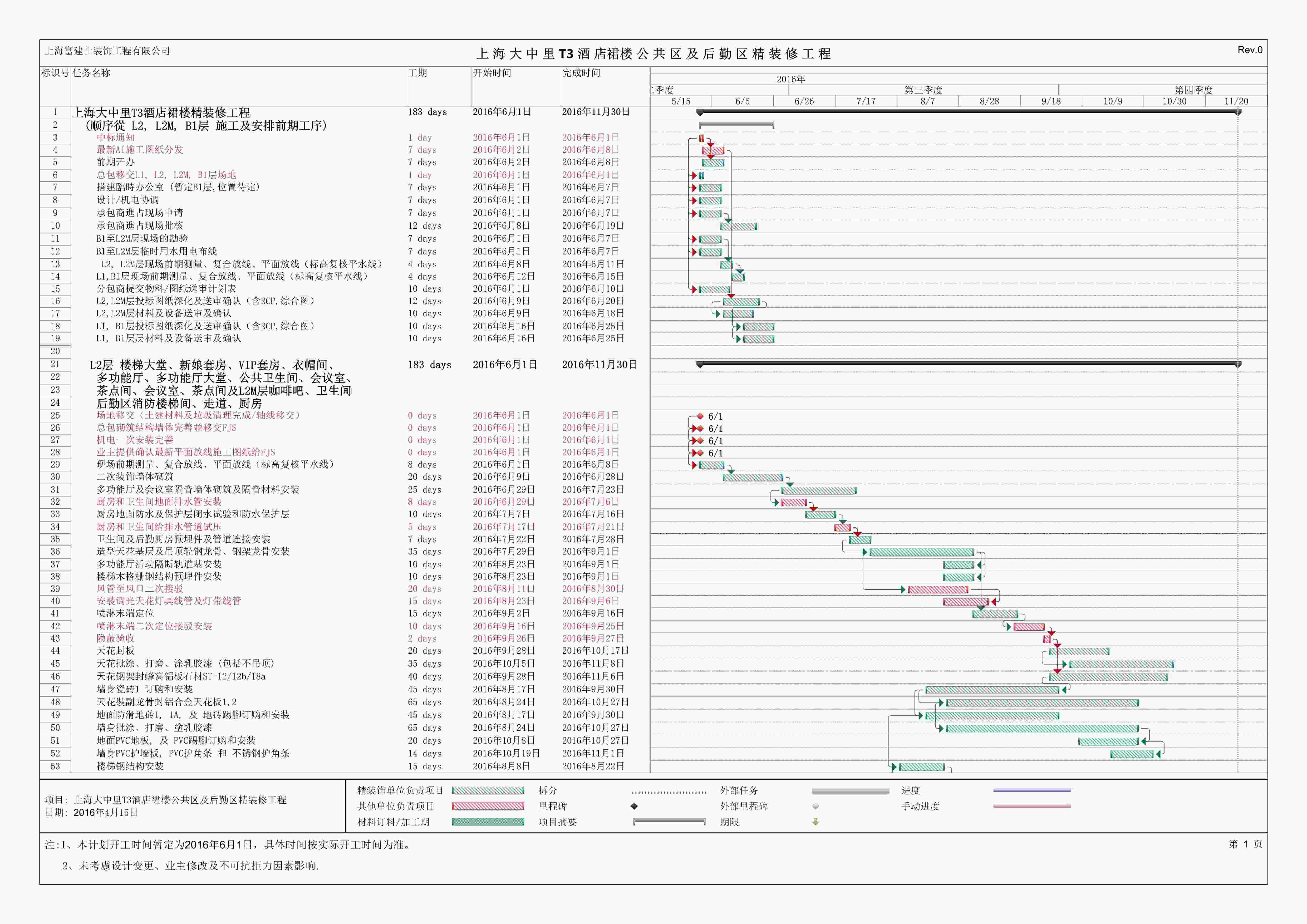The width and height of the screenshot is (1307, 924).
Task: Select task row 墙身批涂、打磨、塗乳胶漆
Action: 345,728
